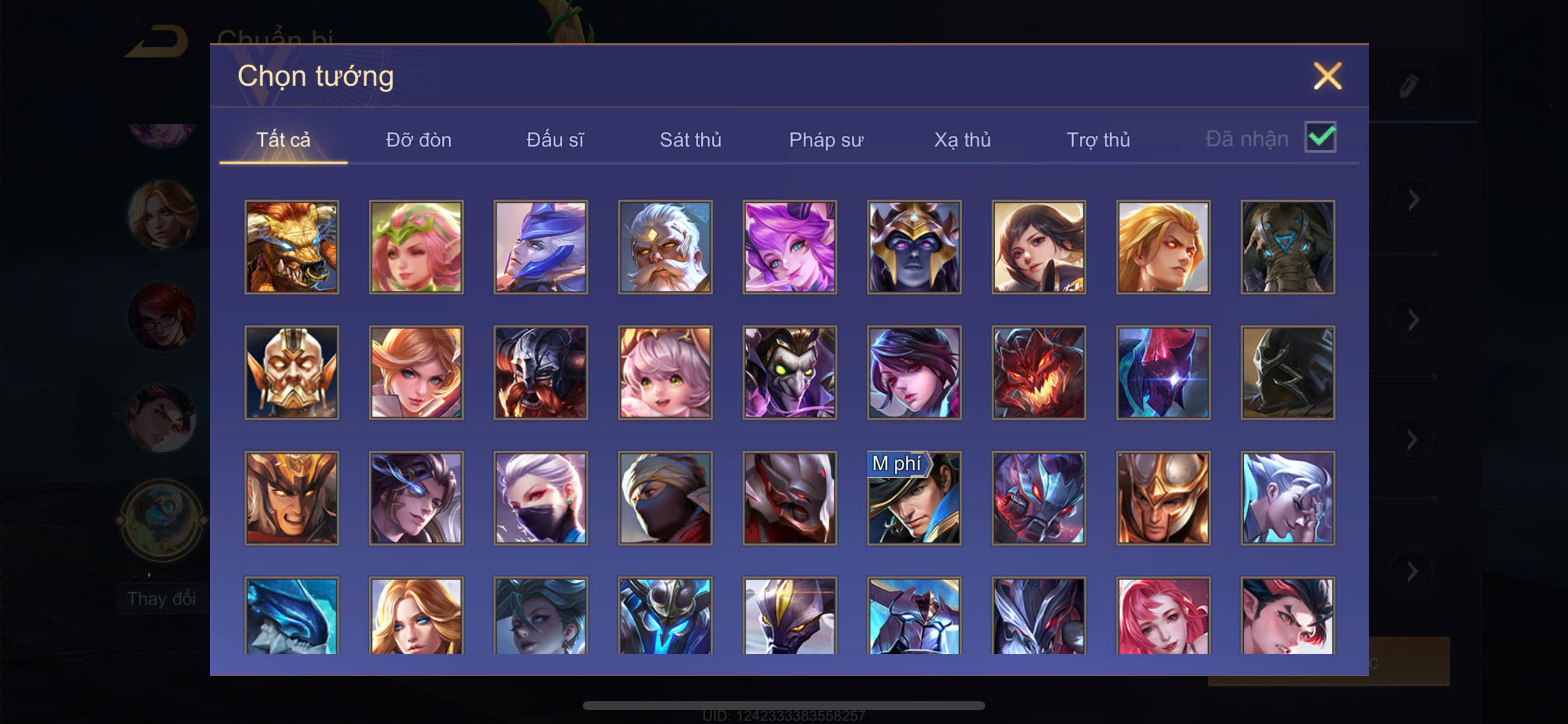This screenshot has width=1568, height=724.
Task: Select the black-masked silver-haired ninja woman
Action: (x=541, y=498)
